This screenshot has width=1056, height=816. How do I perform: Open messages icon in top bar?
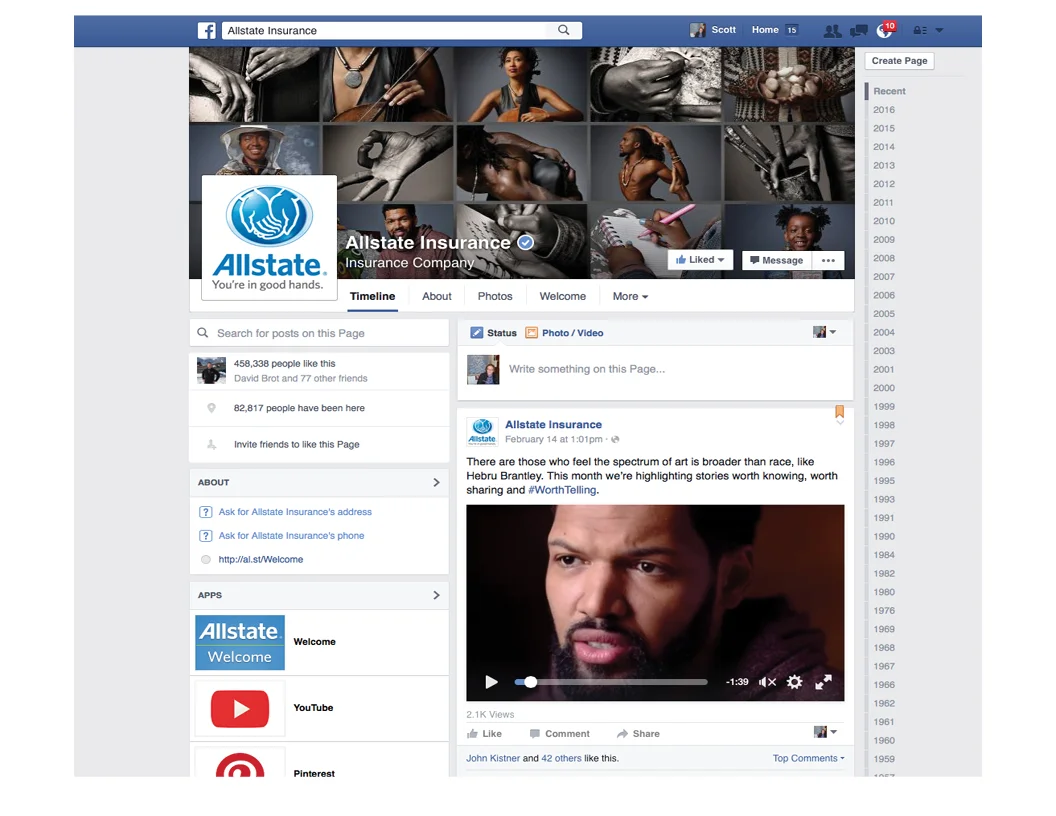859,30
